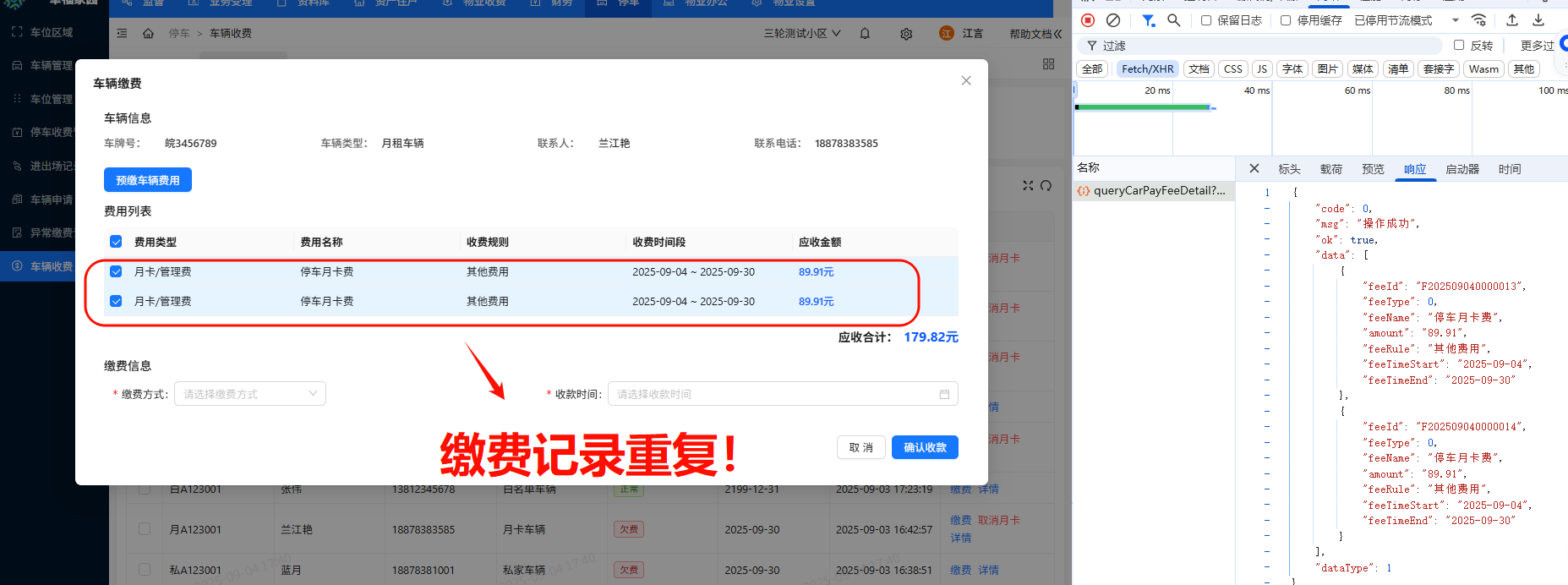
Task: Switch to the 标头 tab
Action: click(x=1289, y=169)
